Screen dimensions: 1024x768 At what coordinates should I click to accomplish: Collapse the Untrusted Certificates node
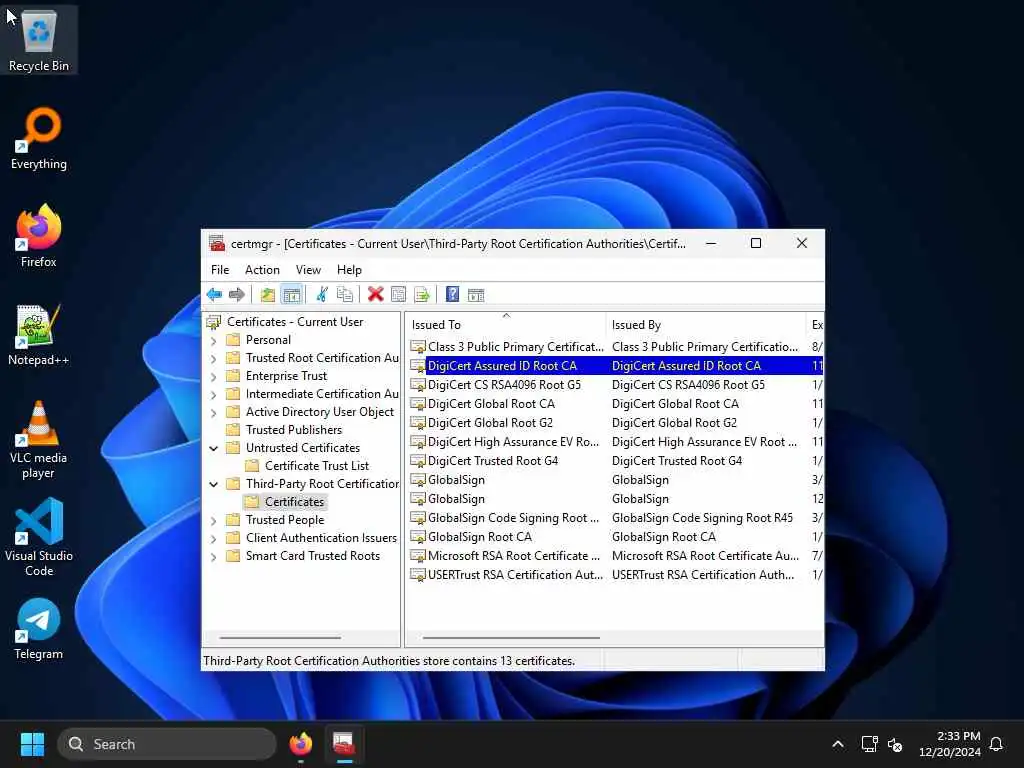tap(214, 448)
